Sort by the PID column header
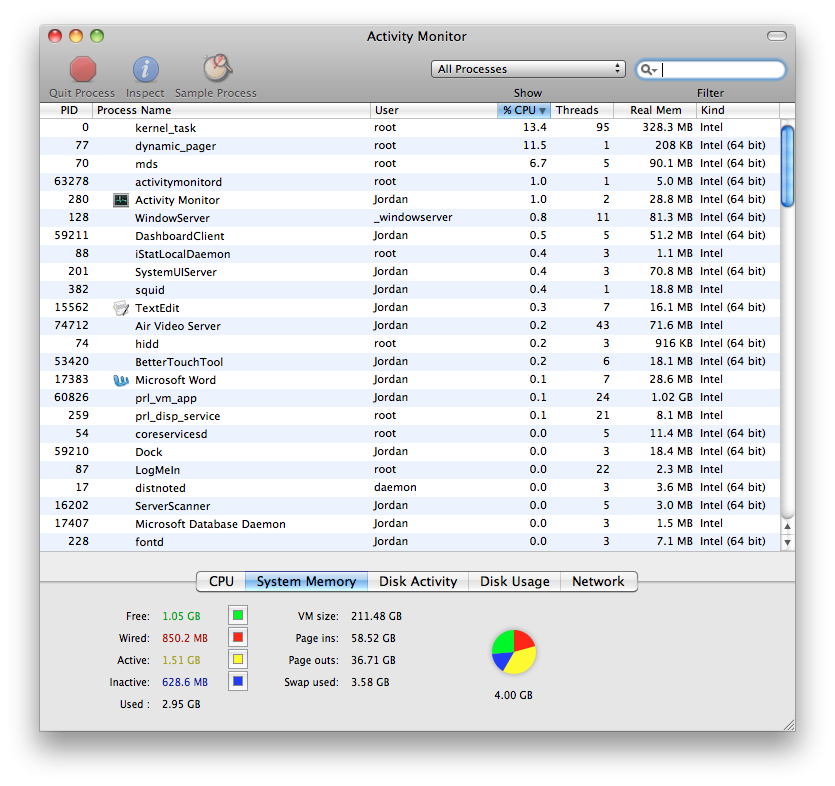Screen dimensions: 835x786 pos(66,110)
